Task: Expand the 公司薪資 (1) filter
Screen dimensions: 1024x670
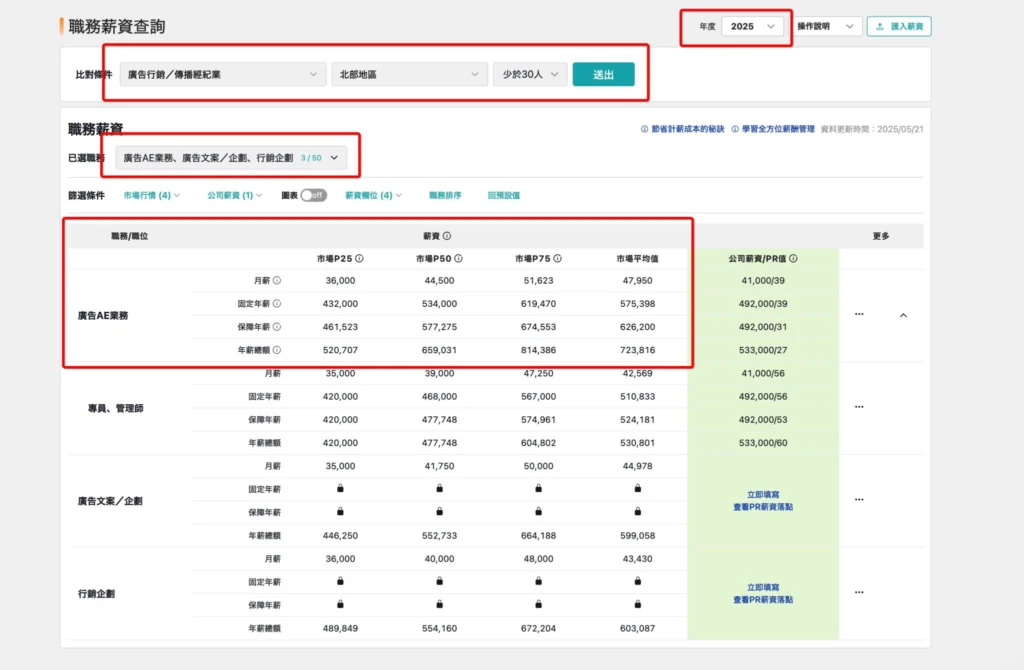Action: click(234, 195)
